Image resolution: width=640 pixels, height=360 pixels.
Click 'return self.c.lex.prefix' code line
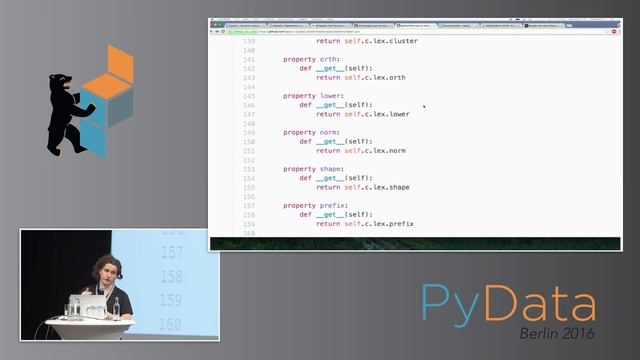tap(365, 224)
